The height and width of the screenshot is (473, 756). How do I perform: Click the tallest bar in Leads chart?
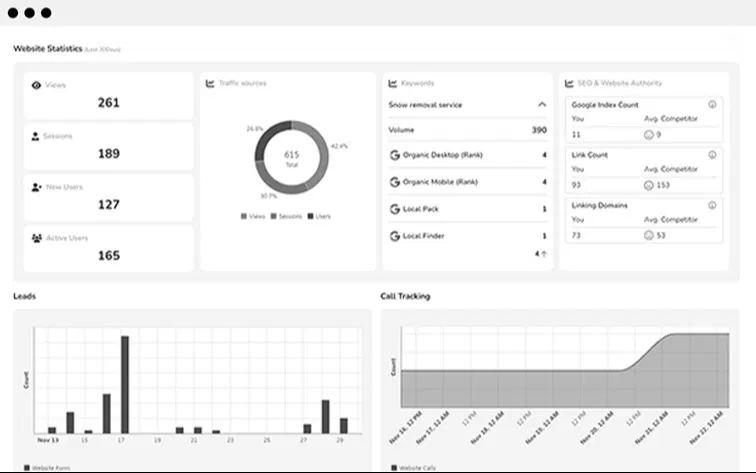[125, 384]
